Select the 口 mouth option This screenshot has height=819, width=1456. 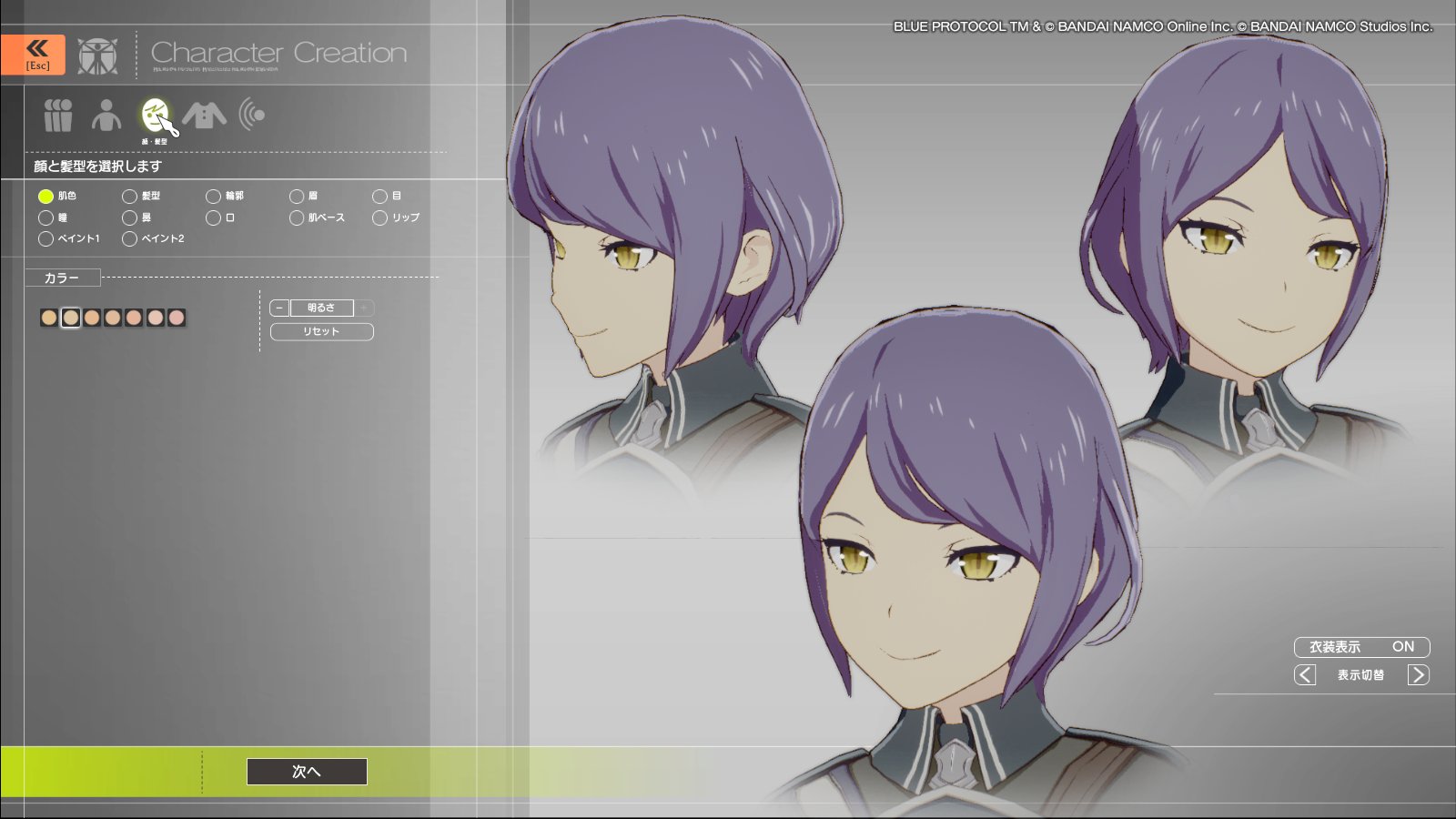tap(220, 217)
